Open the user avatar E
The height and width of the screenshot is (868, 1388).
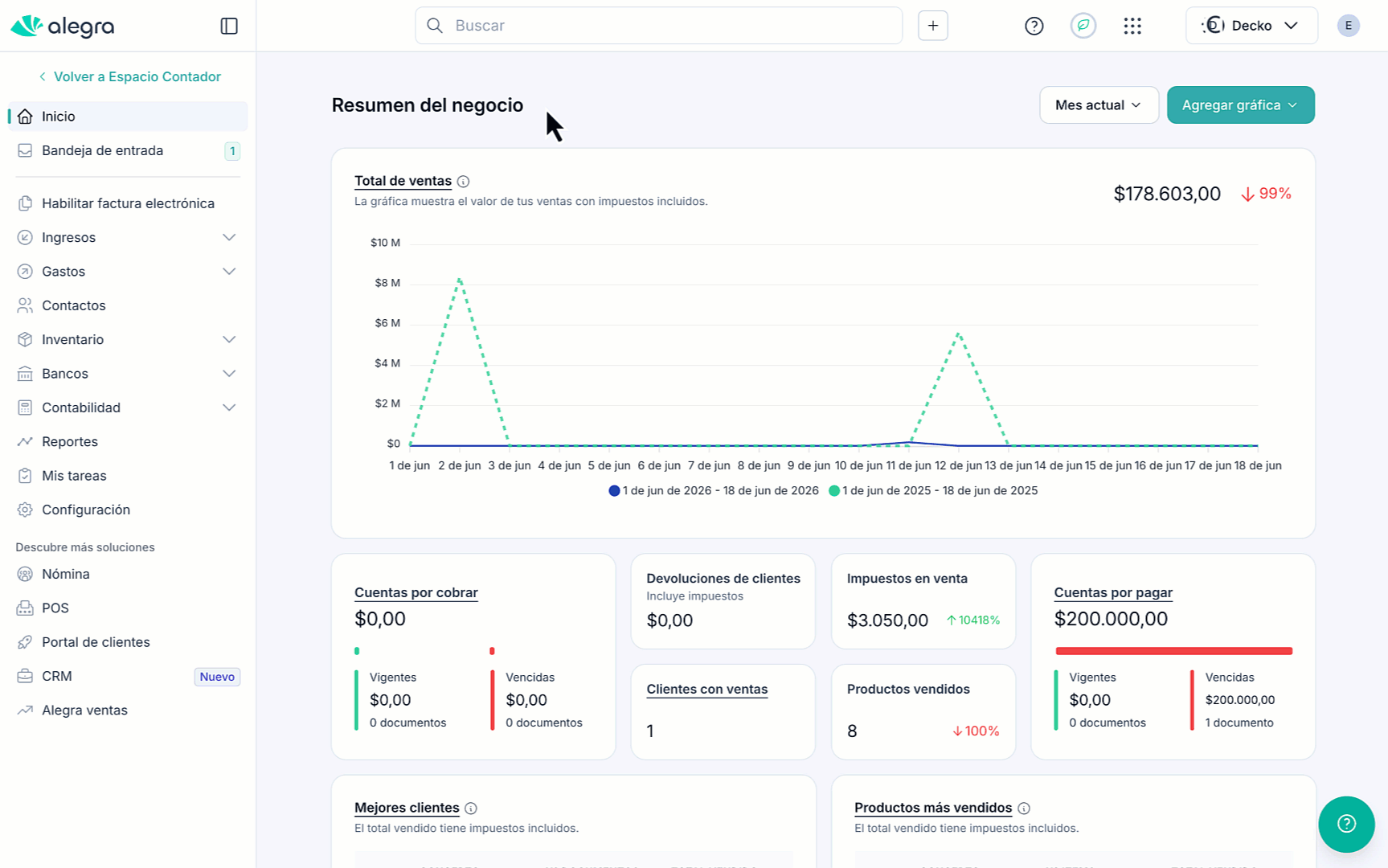(1349, 26)
